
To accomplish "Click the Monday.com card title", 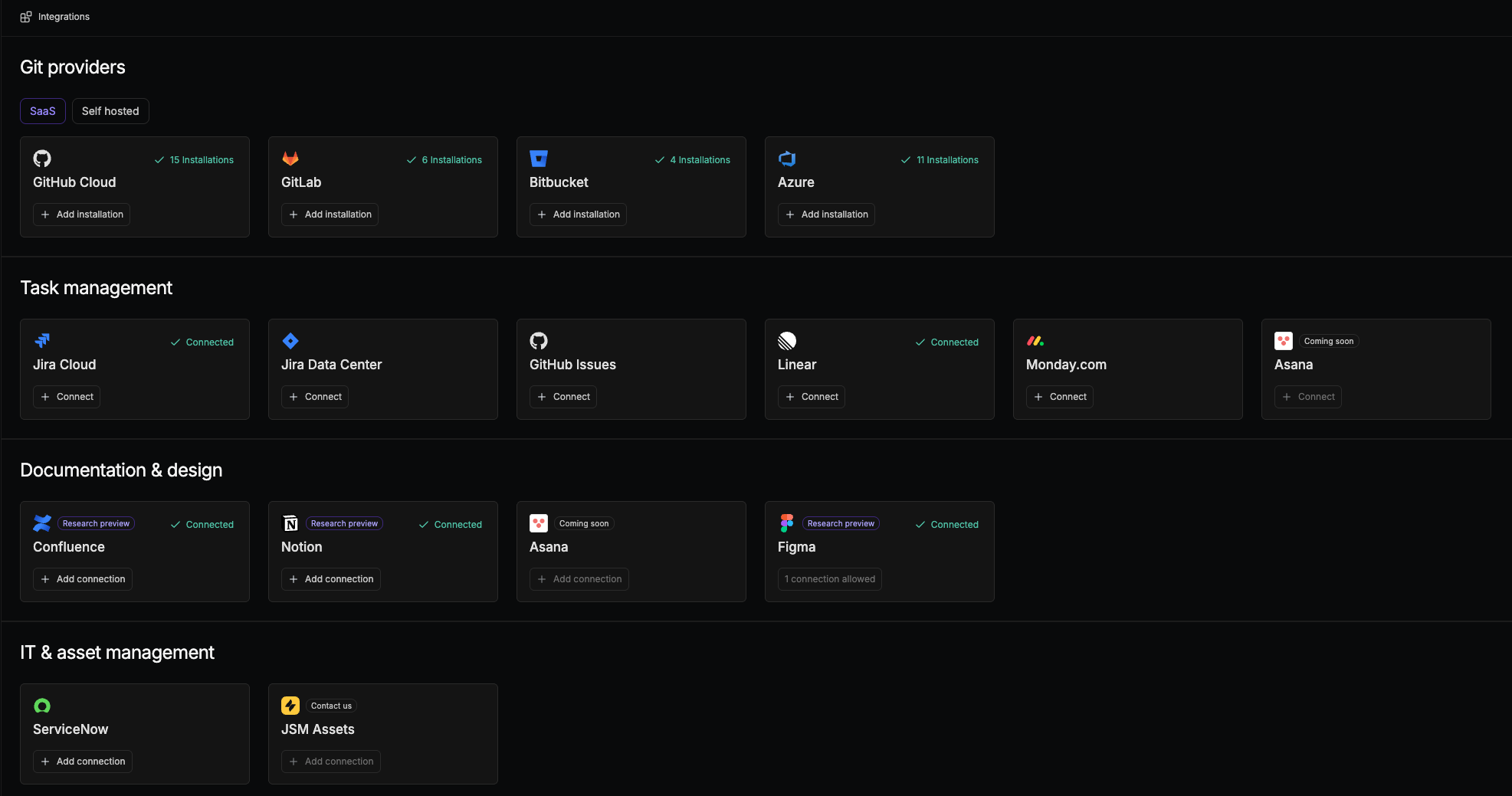I will point(1066,365).
